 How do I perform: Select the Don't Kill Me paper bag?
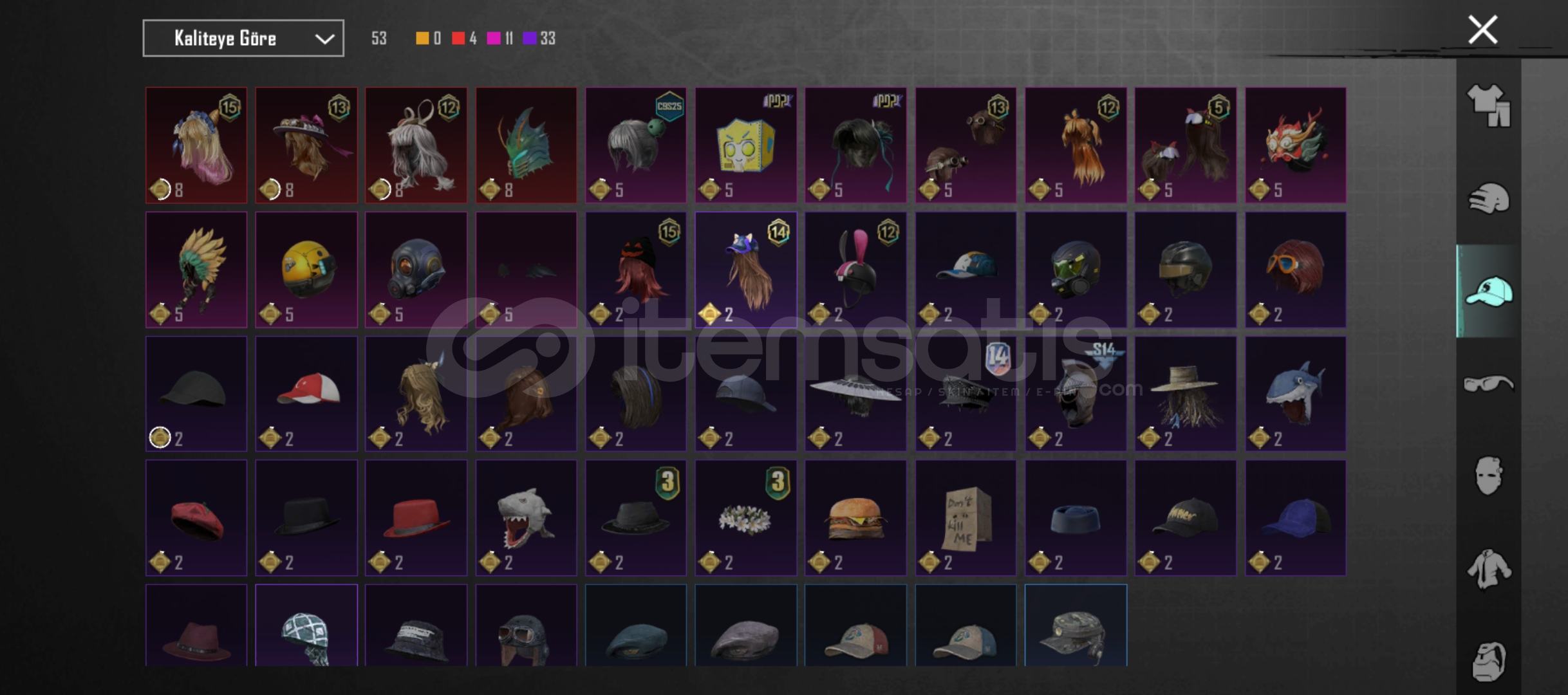(966, 517)
